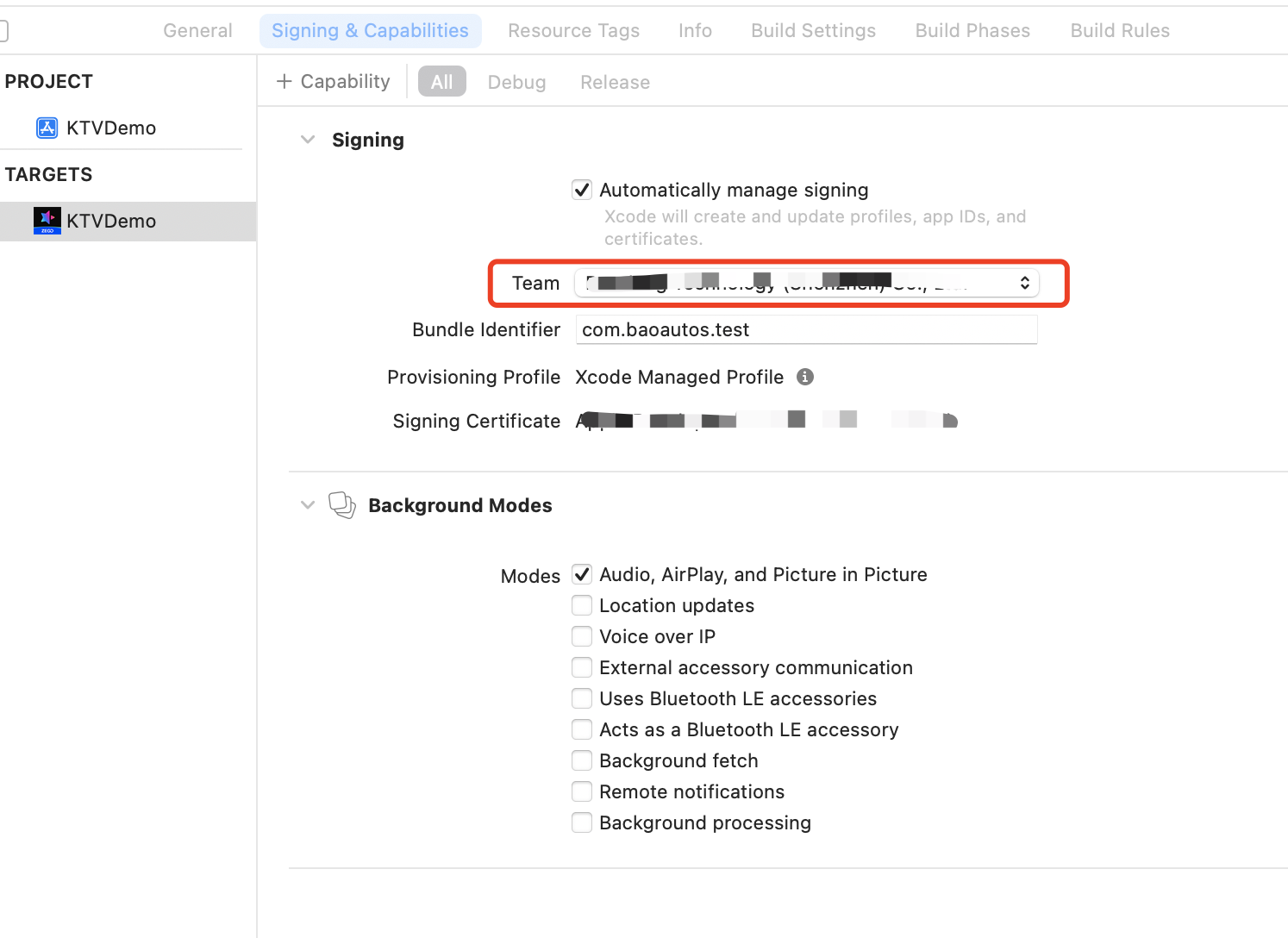Check Uses Bluetooth LE accessories
Viewport: 1288px width, 938px height.
point(582,698)
